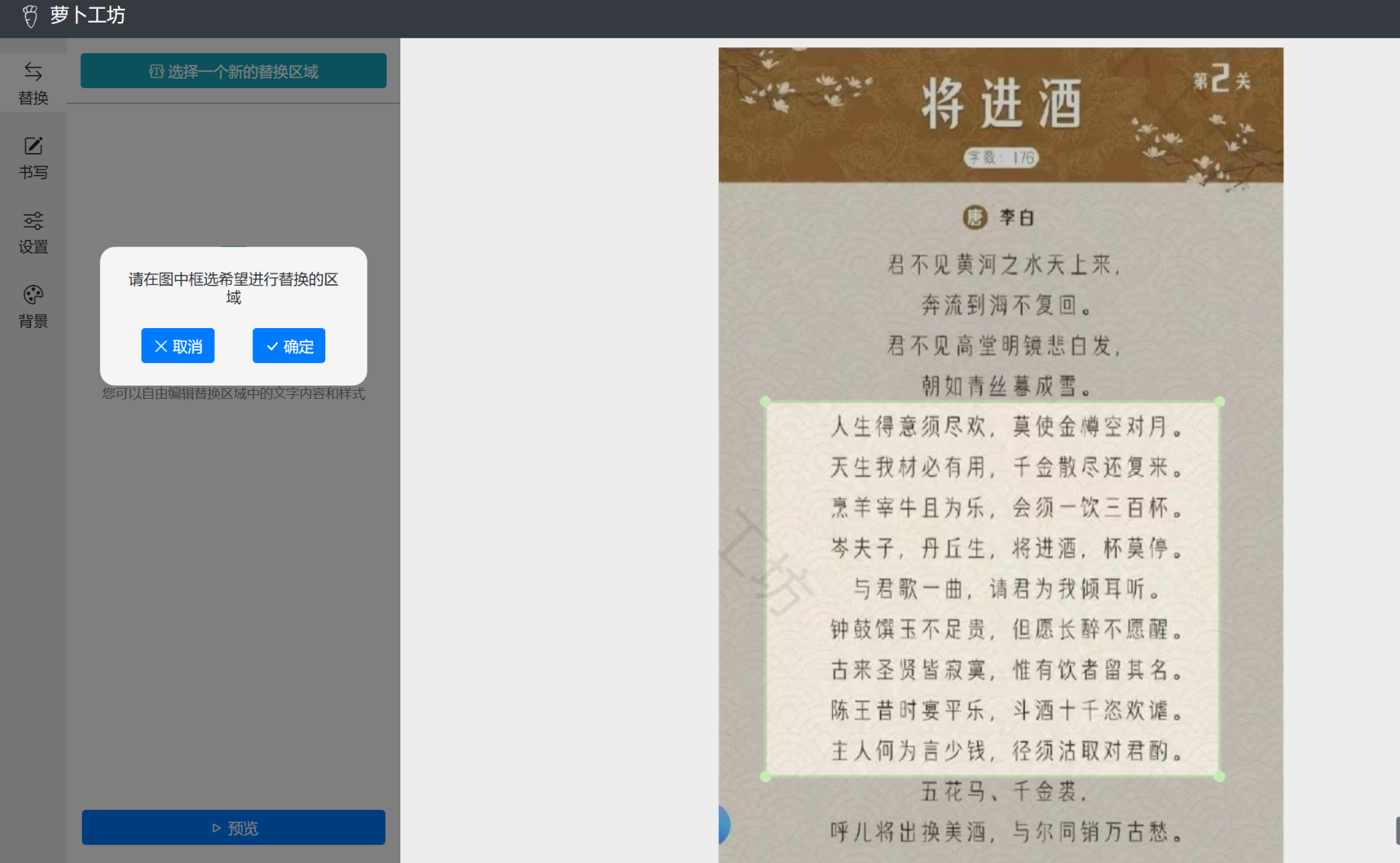Click 取消 to cancel region selection
Screen dimensions: 1400x863
[x=178, y=346]
